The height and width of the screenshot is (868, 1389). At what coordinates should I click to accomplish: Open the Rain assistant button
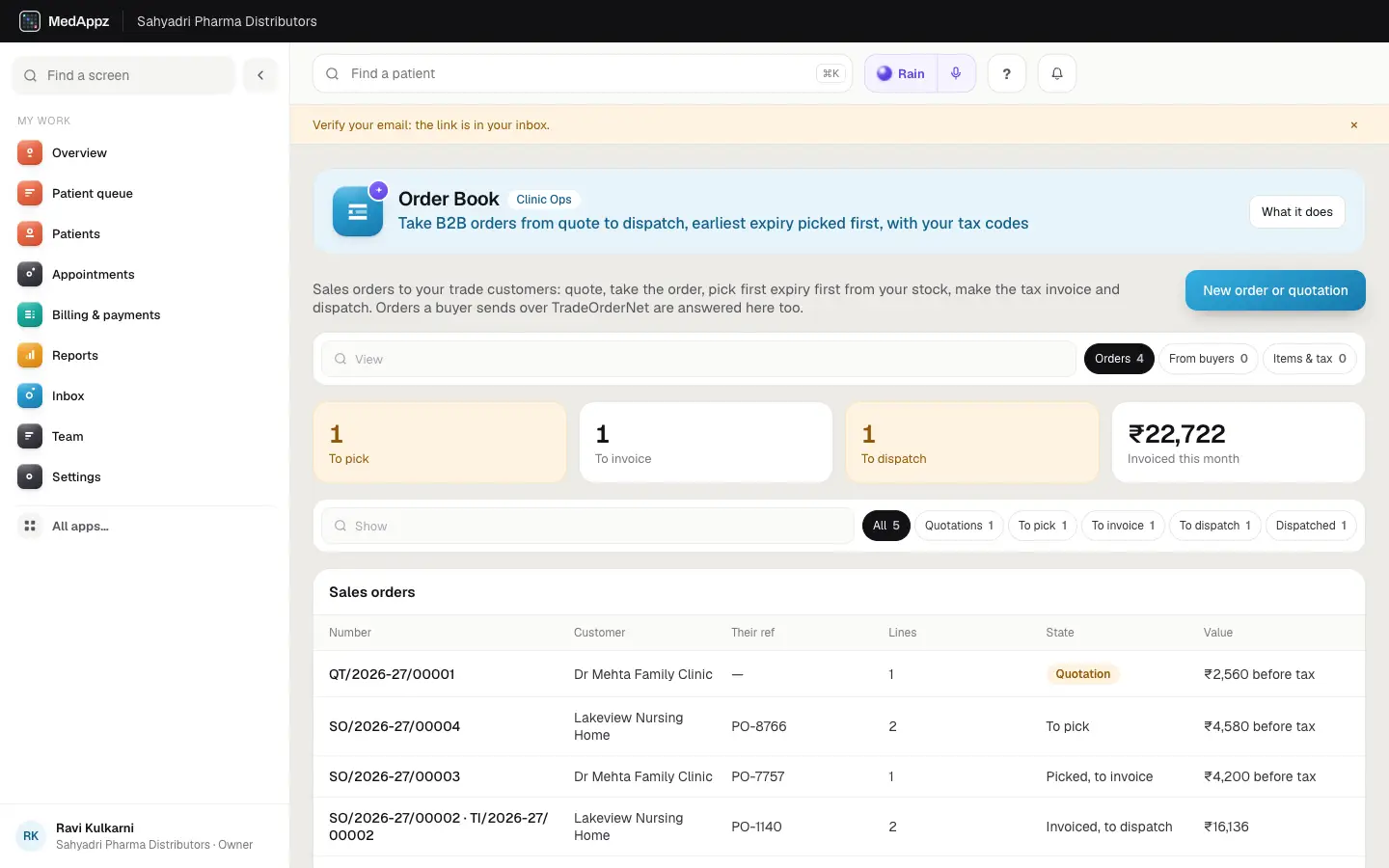click(901, 73)
